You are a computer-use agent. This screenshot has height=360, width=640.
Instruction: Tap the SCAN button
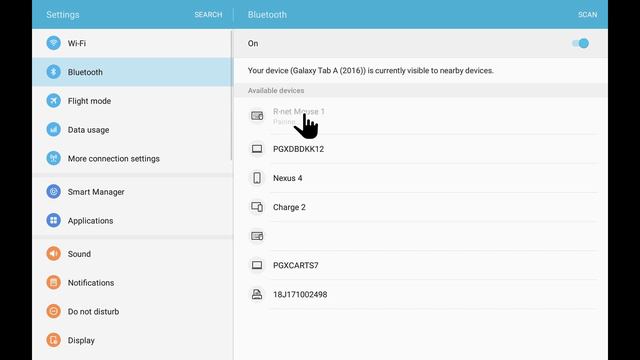tap(587, 15)
